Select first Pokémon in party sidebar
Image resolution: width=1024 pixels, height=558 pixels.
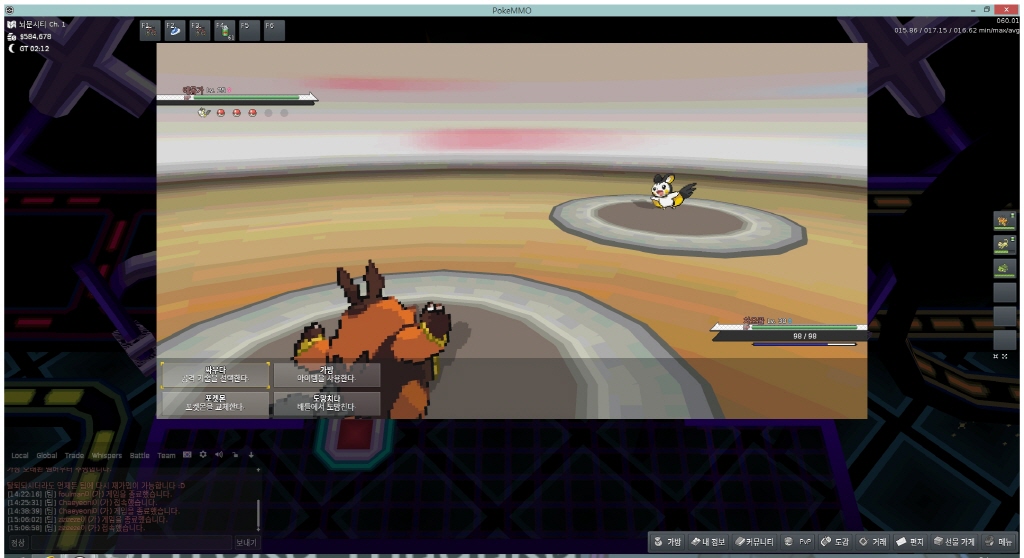(x=1004, y=220)
